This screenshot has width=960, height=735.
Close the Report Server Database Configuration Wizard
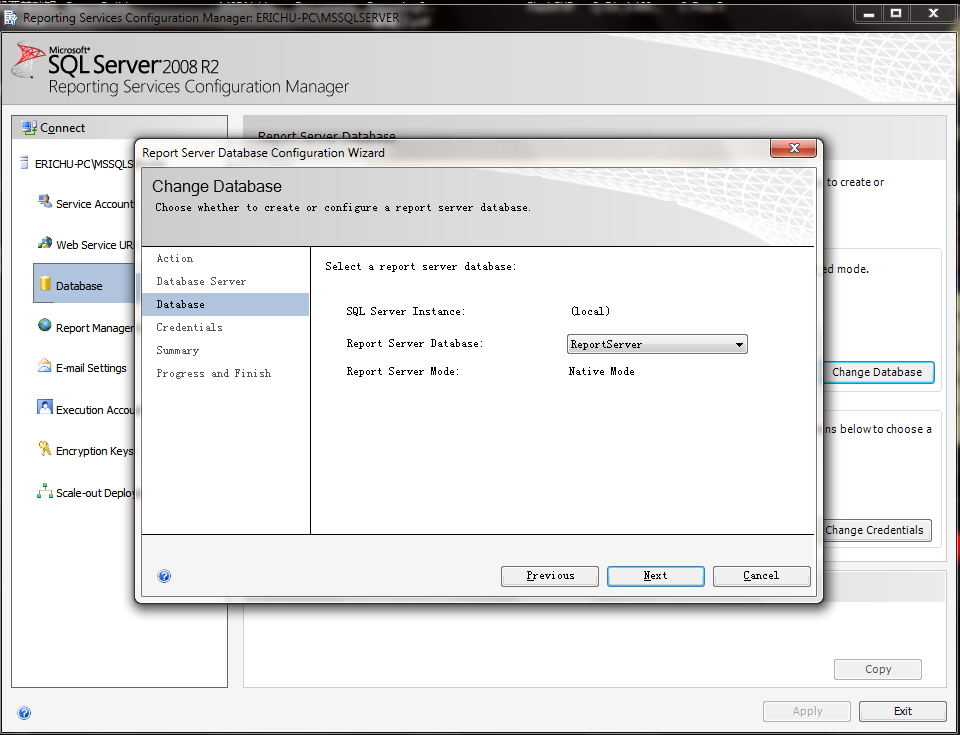(793, 148)
